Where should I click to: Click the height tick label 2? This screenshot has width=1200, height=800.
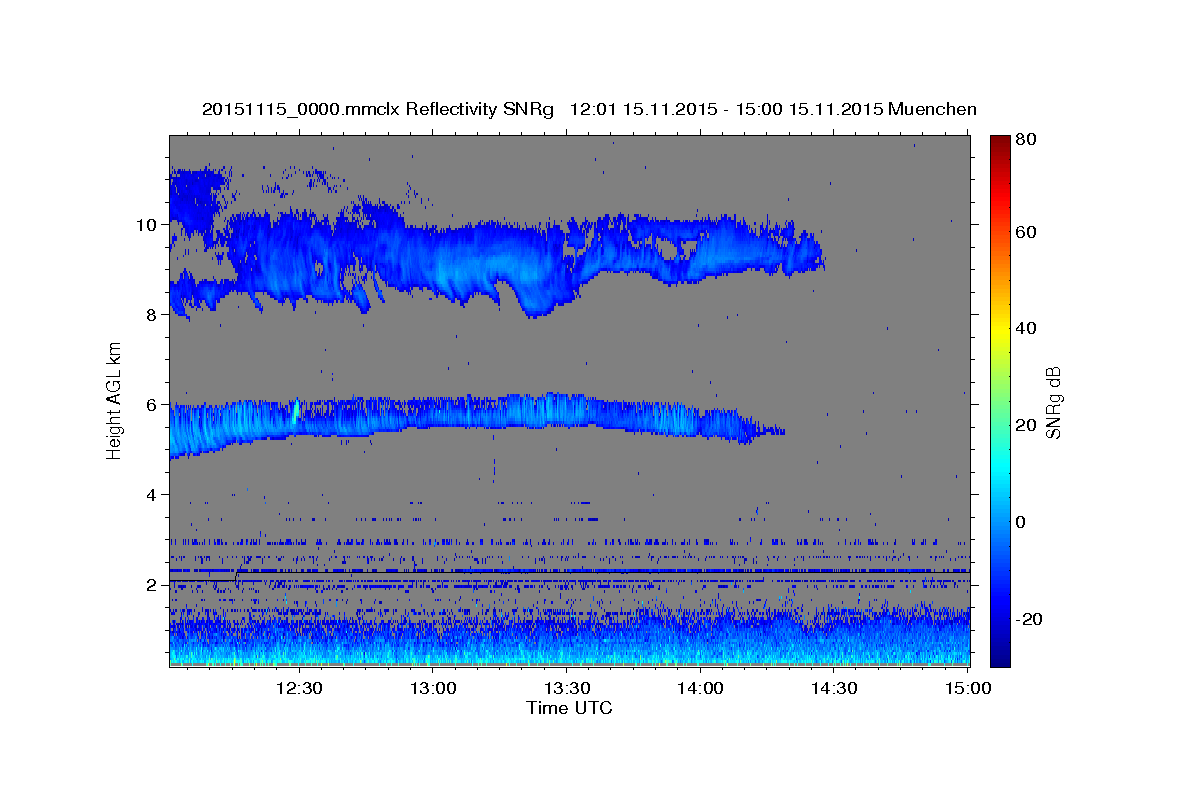click(153, 584)
